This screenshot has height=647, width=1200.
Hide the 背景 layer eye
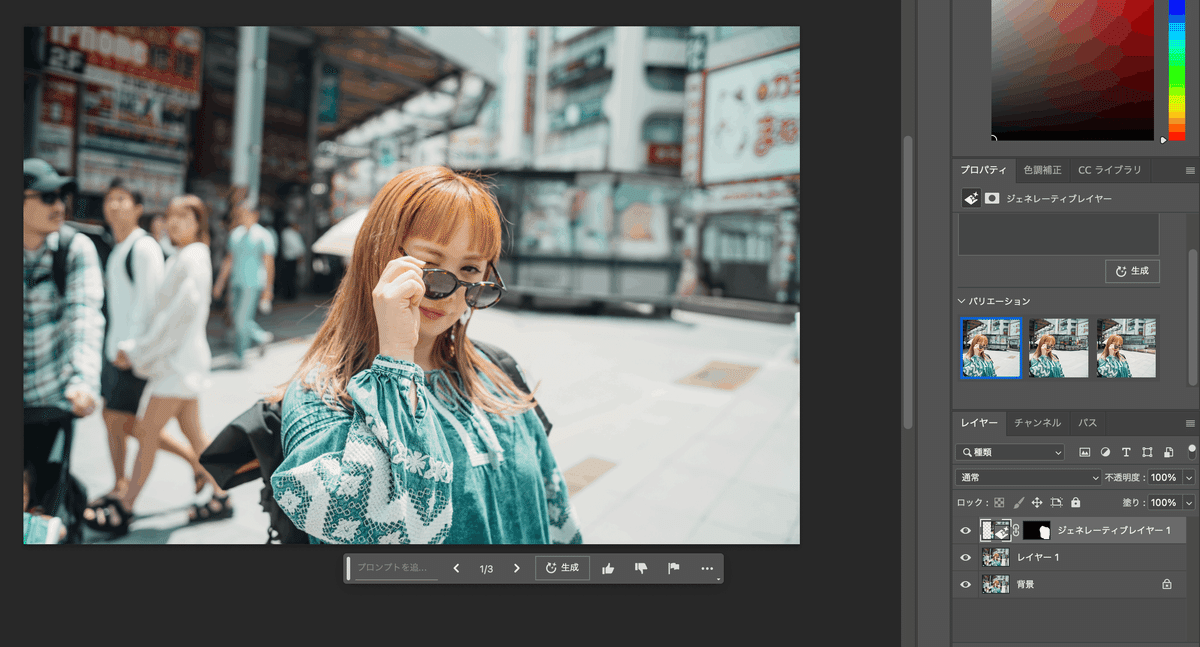click(965, 584)
